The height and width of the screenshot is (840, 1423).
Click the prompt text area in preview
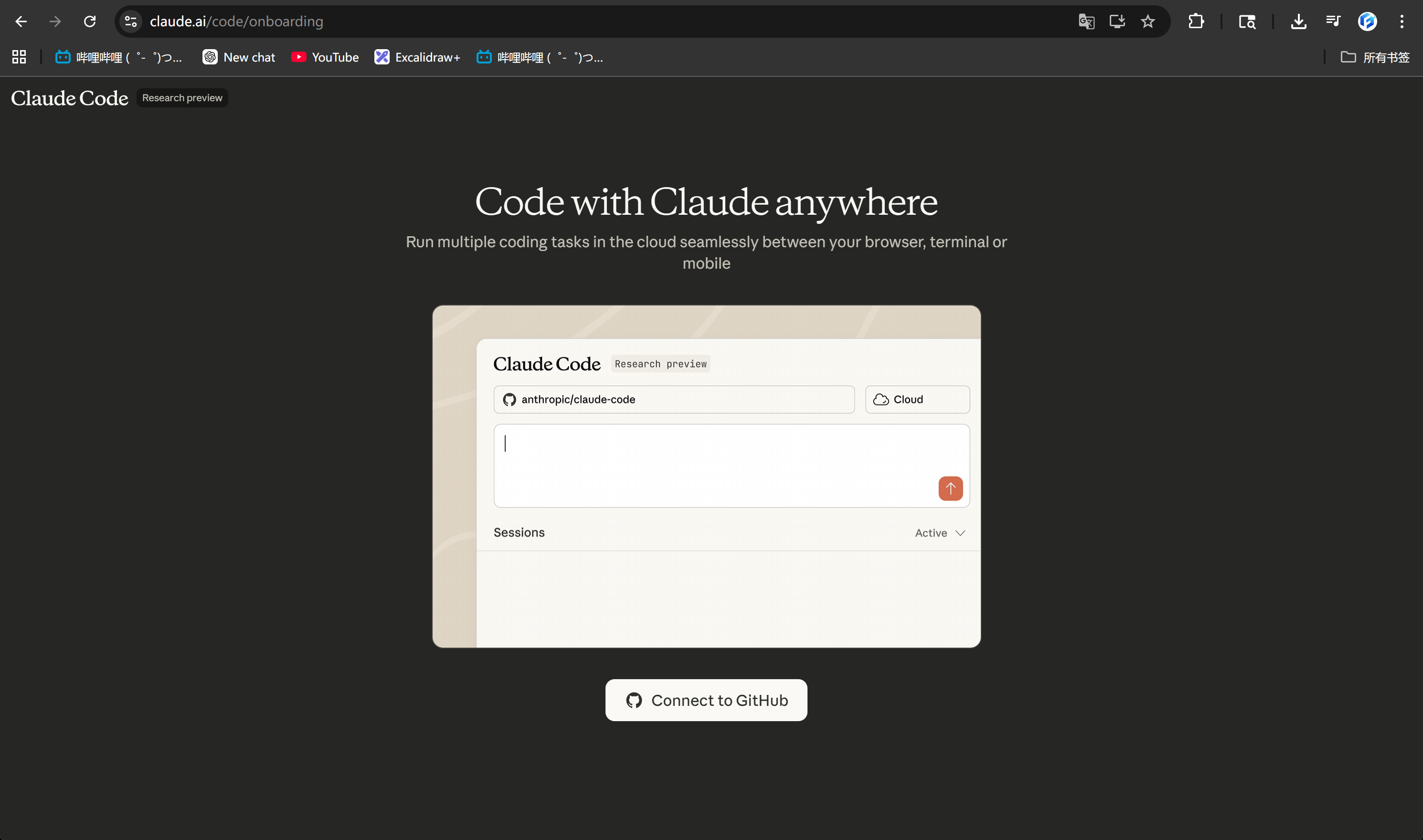coord(732,465)
